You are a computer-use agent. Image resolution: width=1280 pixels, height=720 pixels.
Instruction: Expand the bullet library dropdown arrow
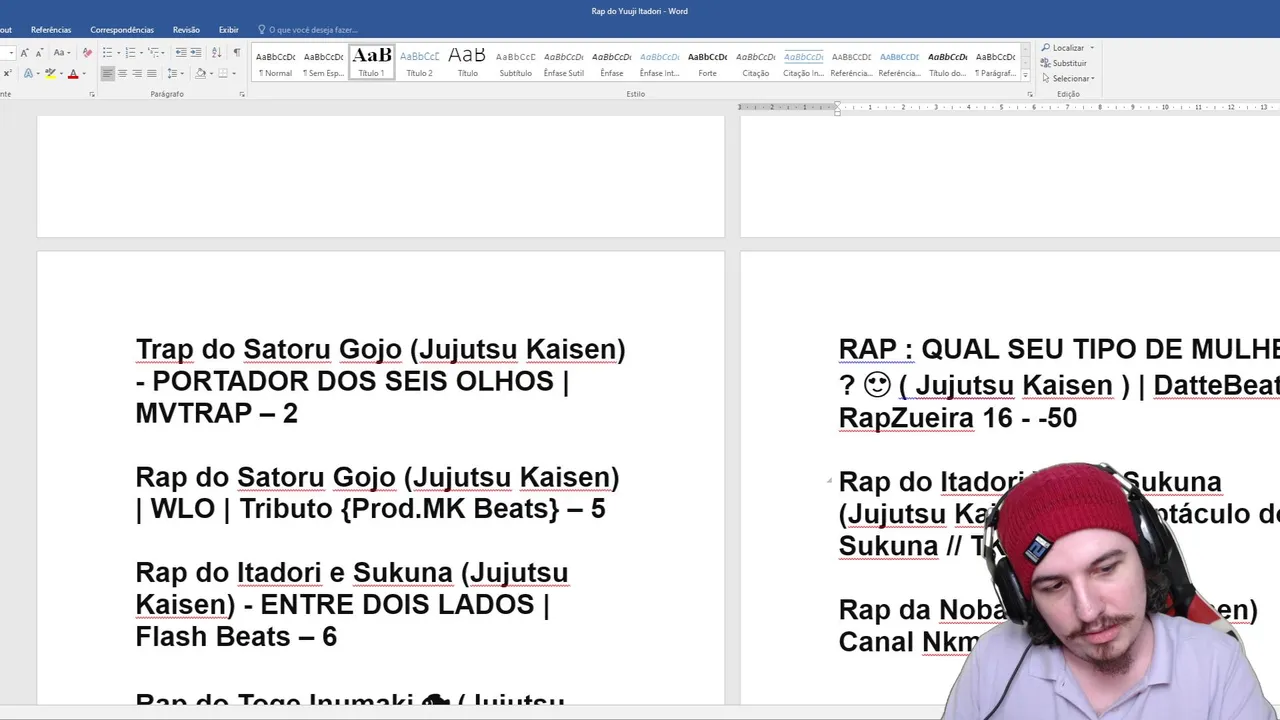pos(118,53)
